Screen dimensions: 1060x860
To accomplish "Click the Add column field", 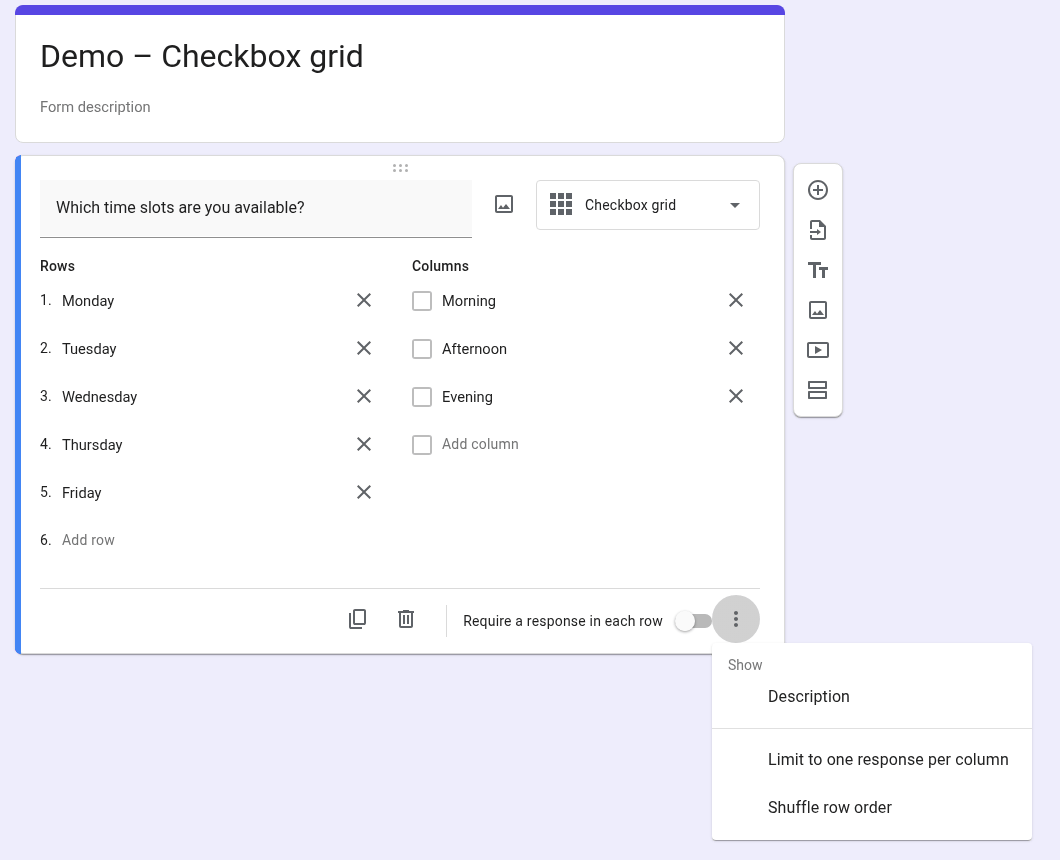I will pyautogui.click(x=480, y=444).
